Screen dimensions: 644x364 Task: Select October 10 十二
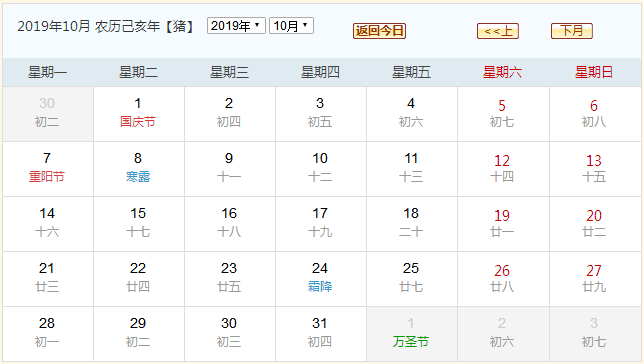tap(321, 169)
